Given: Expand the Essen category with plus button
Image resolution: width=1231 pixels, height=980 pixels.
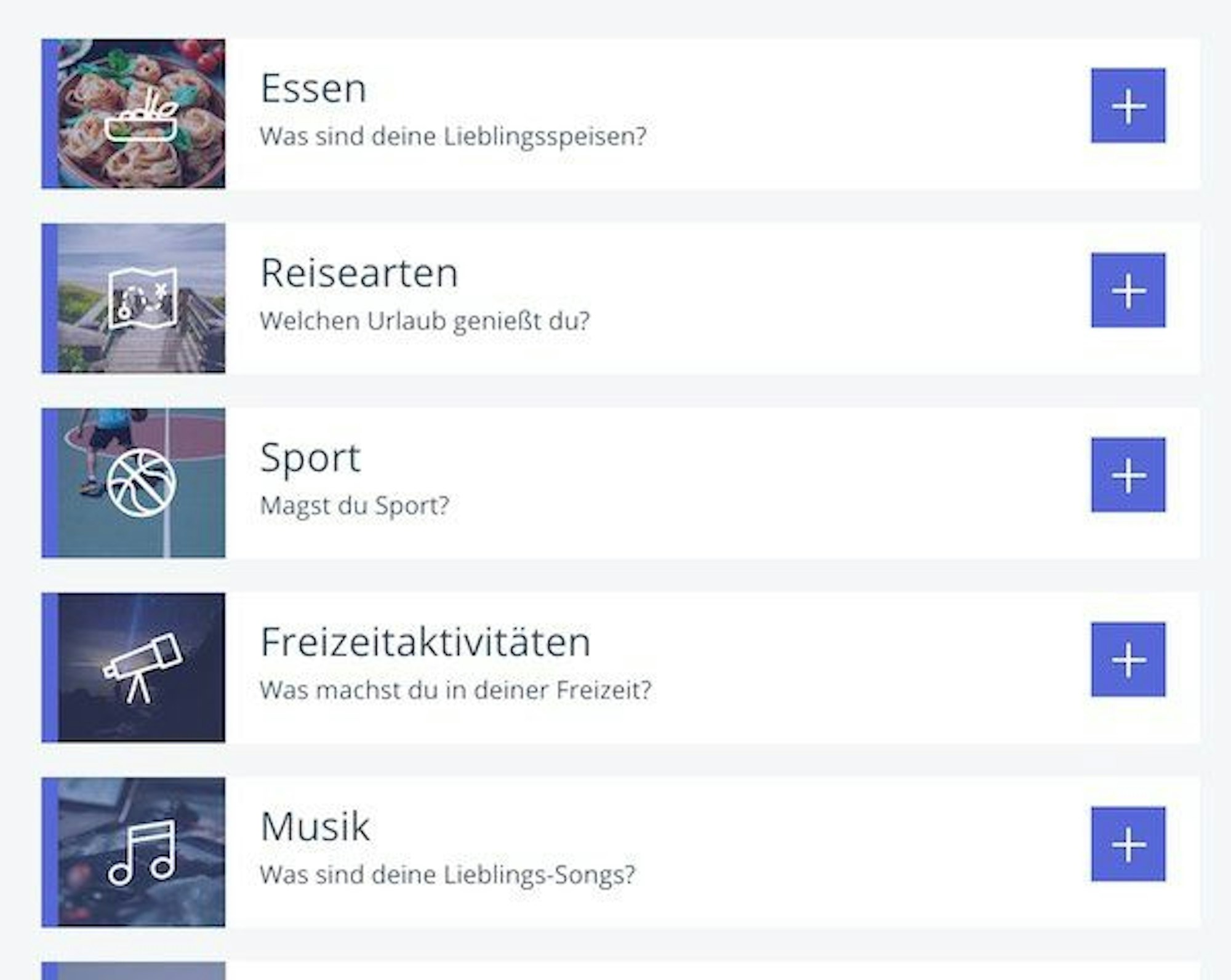Looking at the screenshot, I should coord(1128,106).
